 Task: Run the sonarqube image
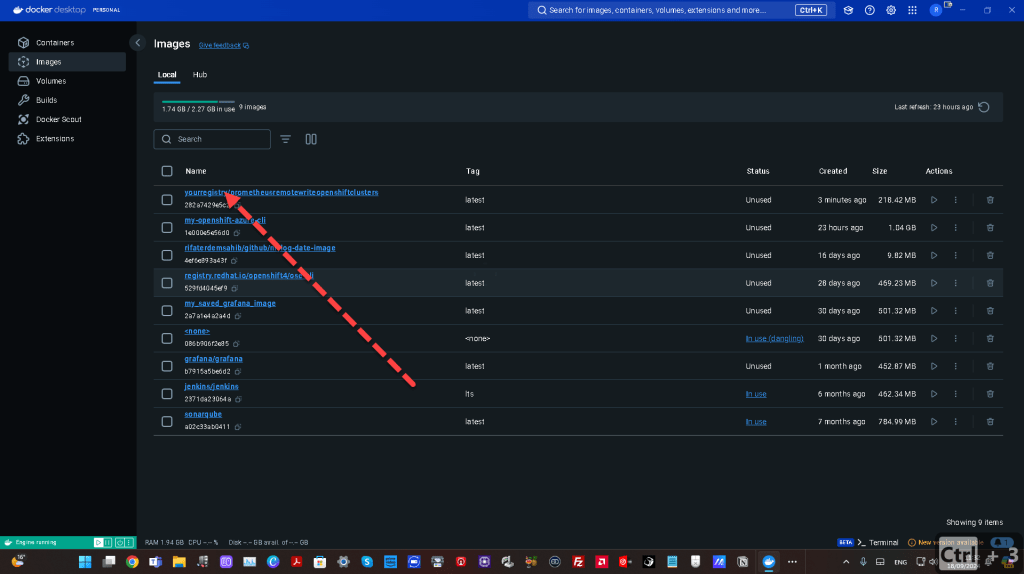(934, 422)
